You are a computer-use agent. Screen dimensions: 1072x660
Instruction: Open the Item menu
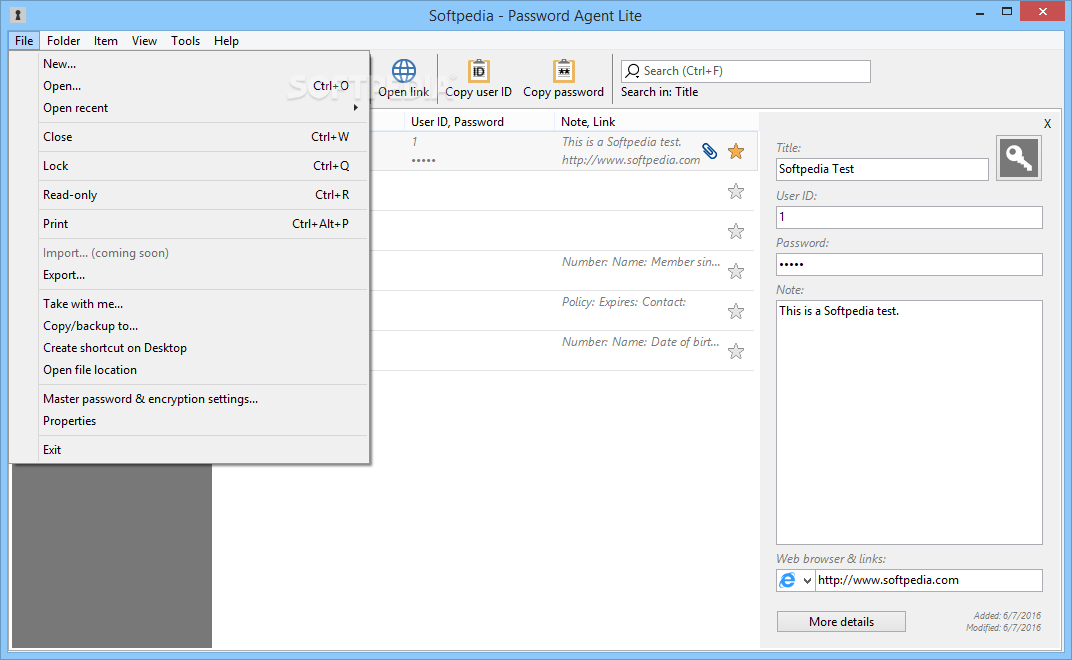(106, 40)
